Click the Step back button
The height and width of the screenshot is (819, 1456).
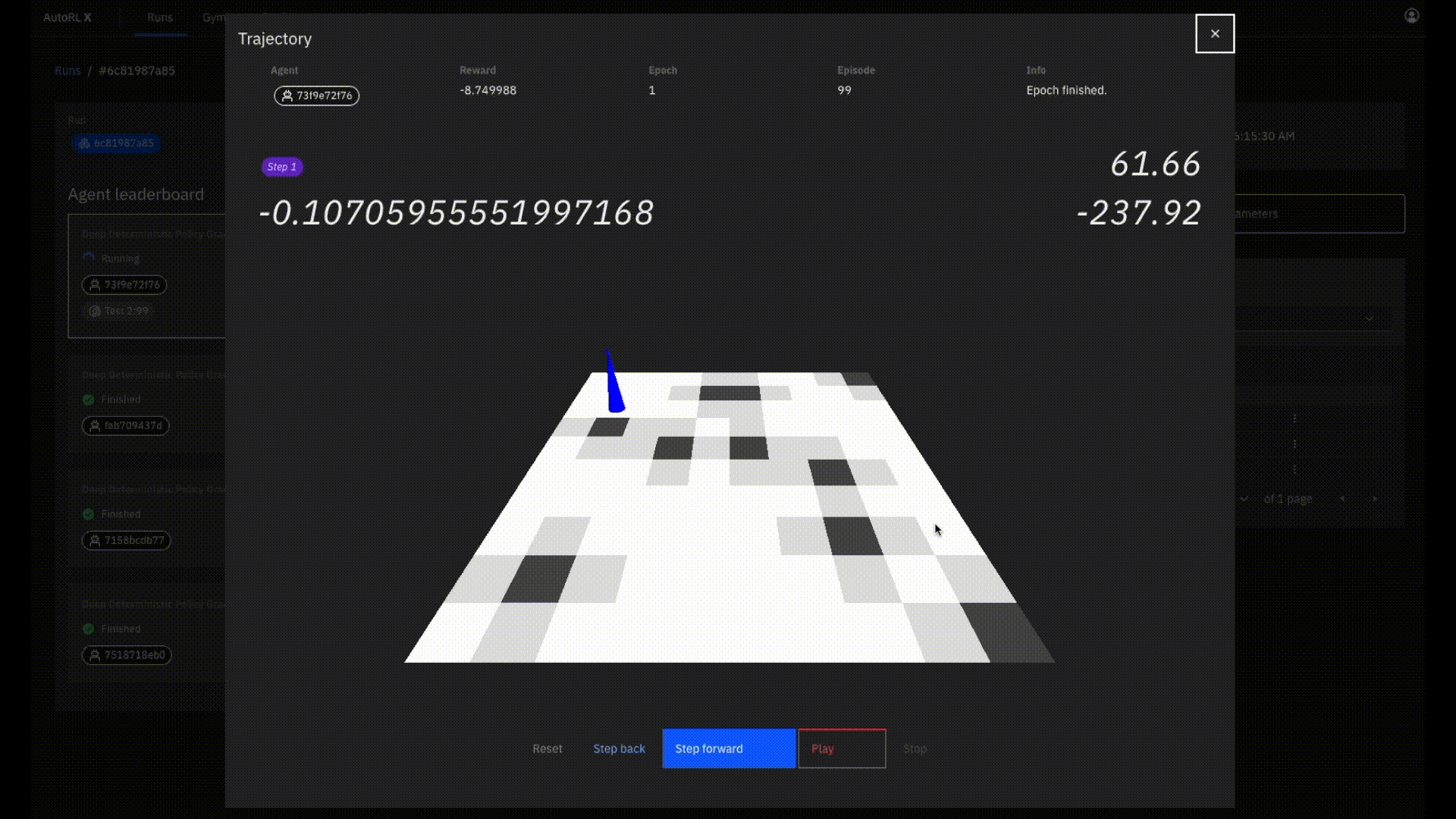pos(619,748)
